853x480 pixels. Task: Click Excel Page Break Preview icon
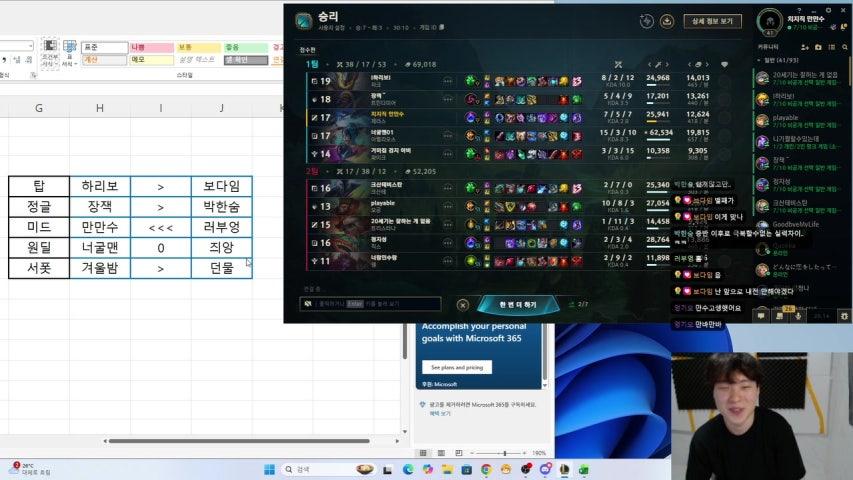point(459,453)
